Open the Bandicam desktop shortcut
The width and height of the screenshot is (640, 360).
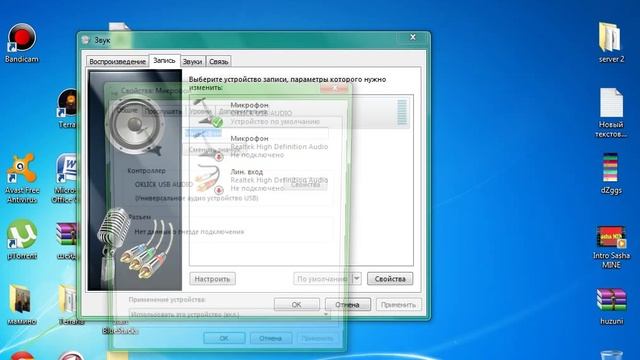click(x=22, y=43)
